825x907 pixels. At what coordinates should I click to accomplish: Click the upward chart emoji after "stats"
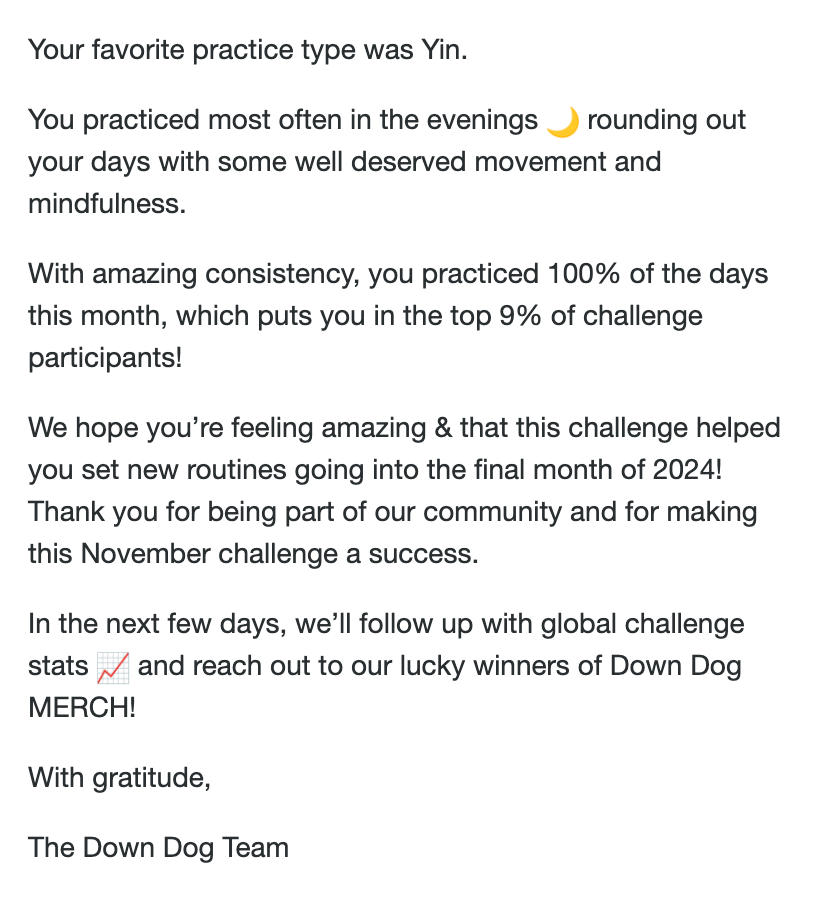point(113,667)
